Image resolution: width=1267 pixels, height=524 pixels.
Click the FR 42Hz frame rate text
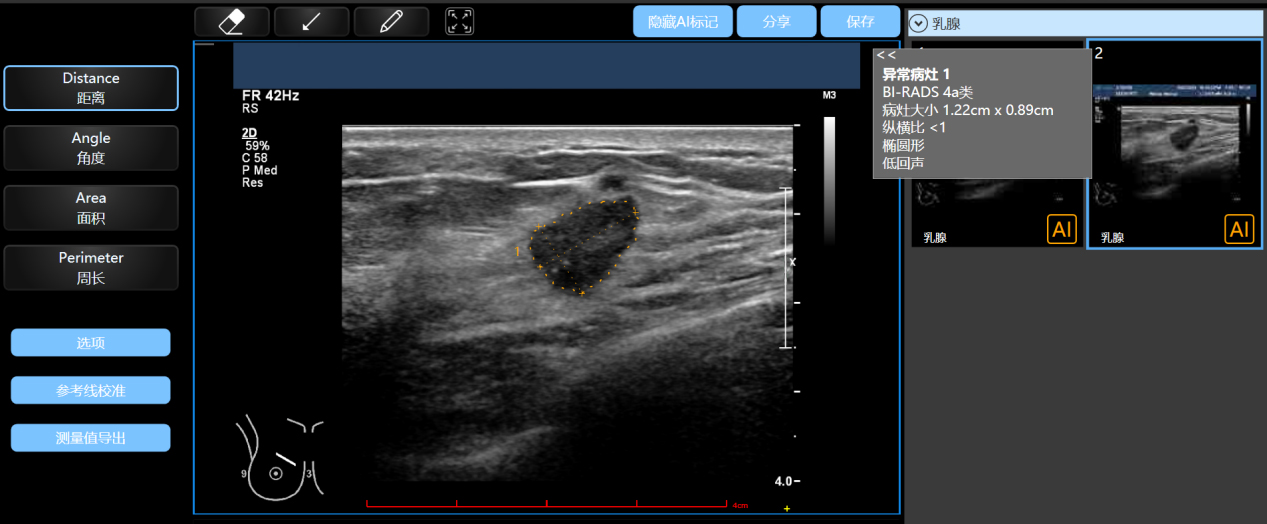(270, 96)
